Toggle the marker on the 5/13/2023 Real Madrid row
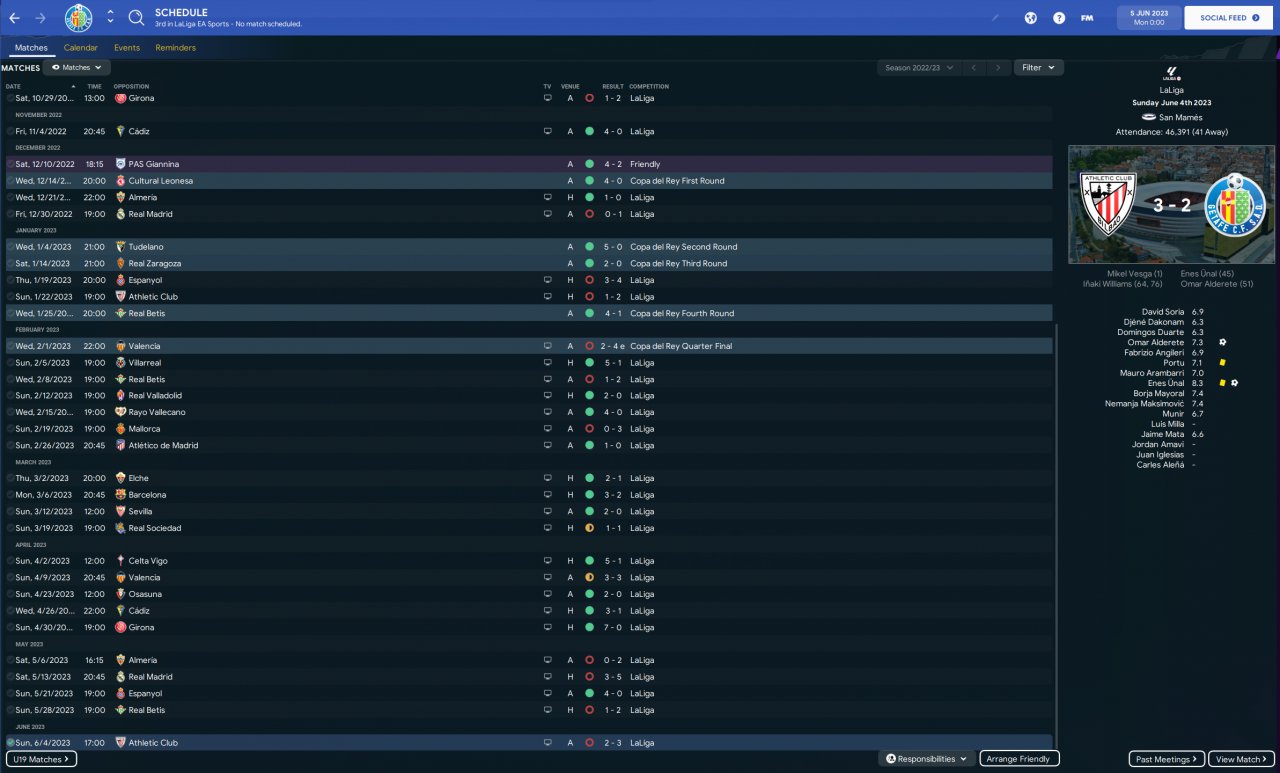Viewport: 1280px width, 773px height. coord(10,677)
